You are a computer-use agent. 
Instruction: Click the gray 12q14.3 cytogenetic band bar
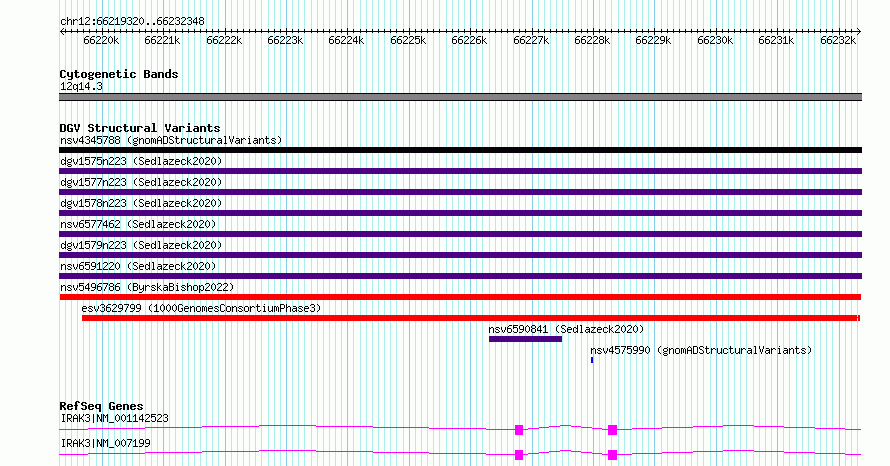[x=460, y=97]
